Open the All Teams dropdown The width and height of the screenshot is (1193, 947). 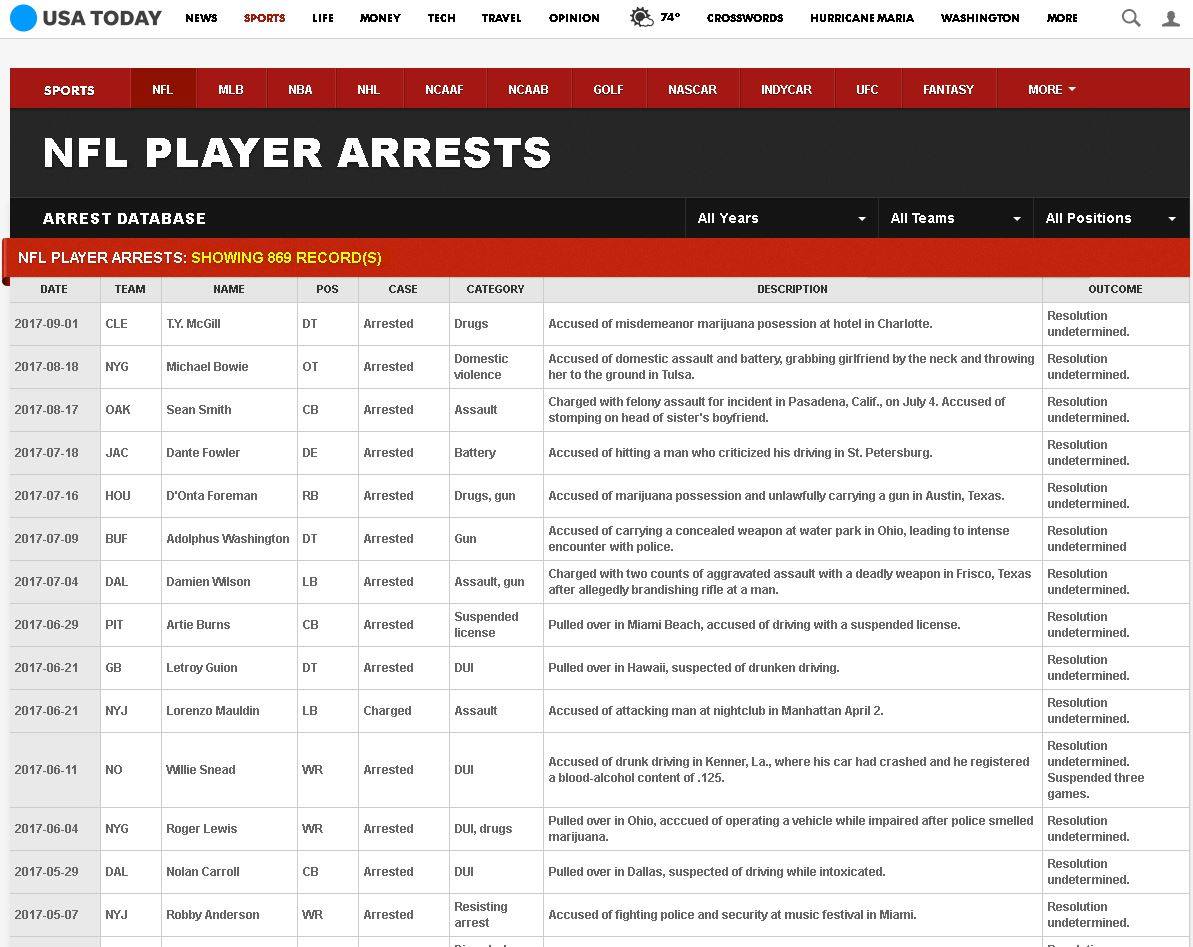[956, 218]
